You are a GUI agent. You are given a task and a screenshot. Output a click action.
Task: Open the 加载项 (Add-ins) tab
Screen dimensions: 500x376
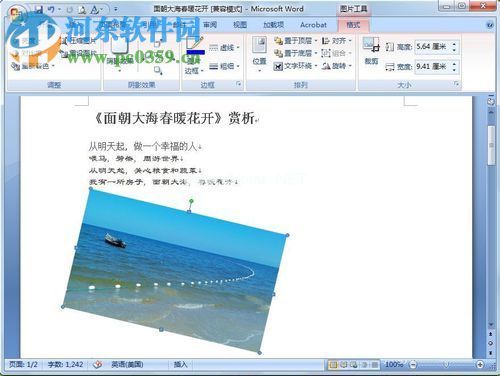tap(273, 25)
